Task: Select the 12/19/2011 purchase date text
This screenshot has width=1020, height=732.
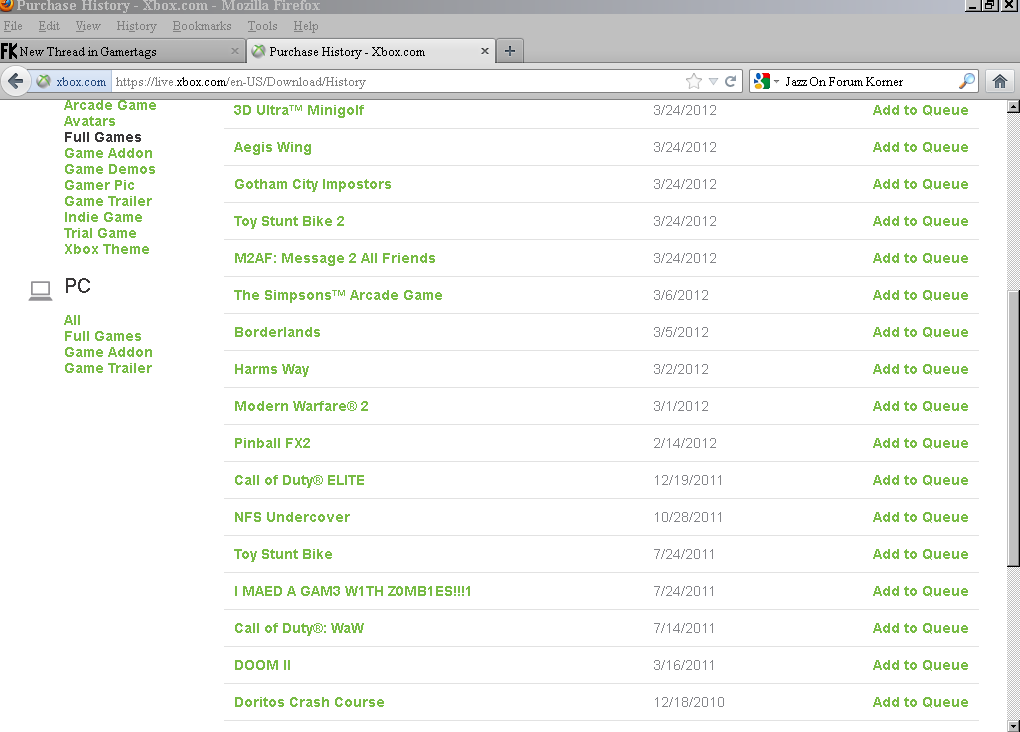Action: (x=688, y=480)
